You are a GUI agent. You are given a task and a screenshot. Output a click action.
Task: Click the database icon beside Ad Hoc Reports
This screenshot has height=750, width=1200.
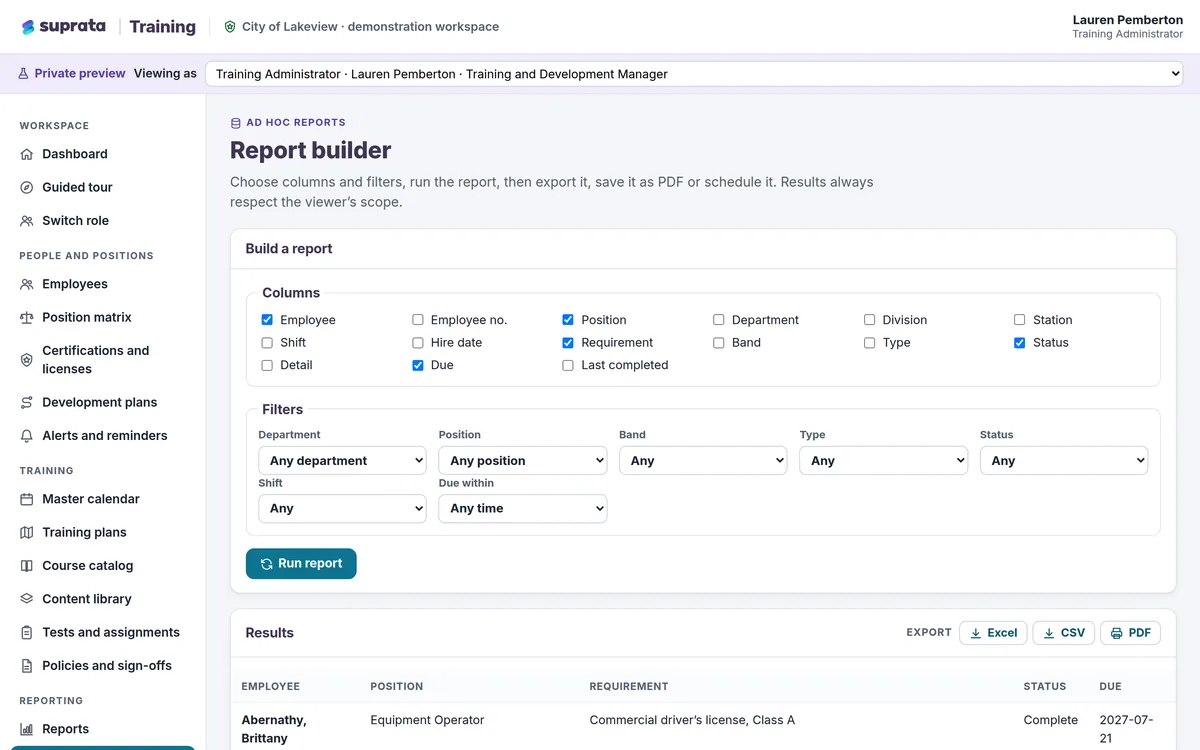pyautogui.click(x=236, y=123)
